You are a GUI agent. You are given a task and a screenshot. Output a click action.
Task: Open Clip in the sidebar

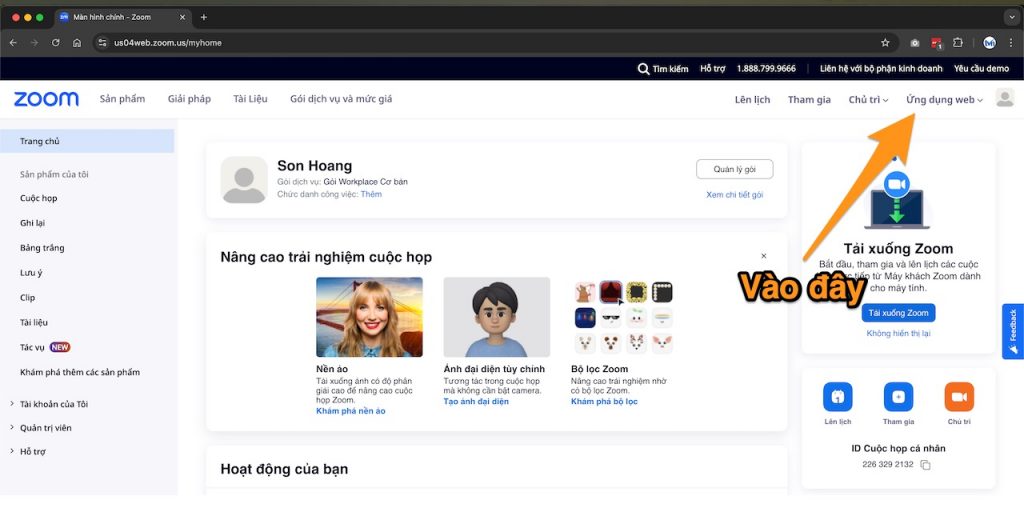click(x=27, y=297)
